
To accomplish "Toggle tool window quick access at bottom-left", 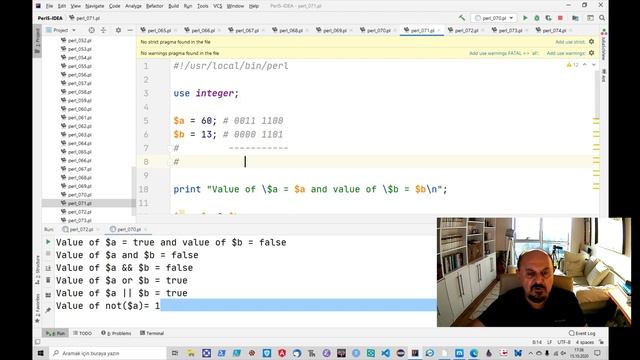I will [x=37, y=342].
